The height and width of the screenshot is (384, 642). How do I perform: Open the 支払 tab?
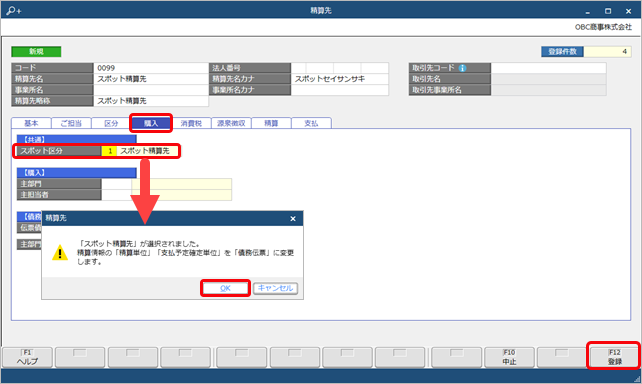[311, 123]
